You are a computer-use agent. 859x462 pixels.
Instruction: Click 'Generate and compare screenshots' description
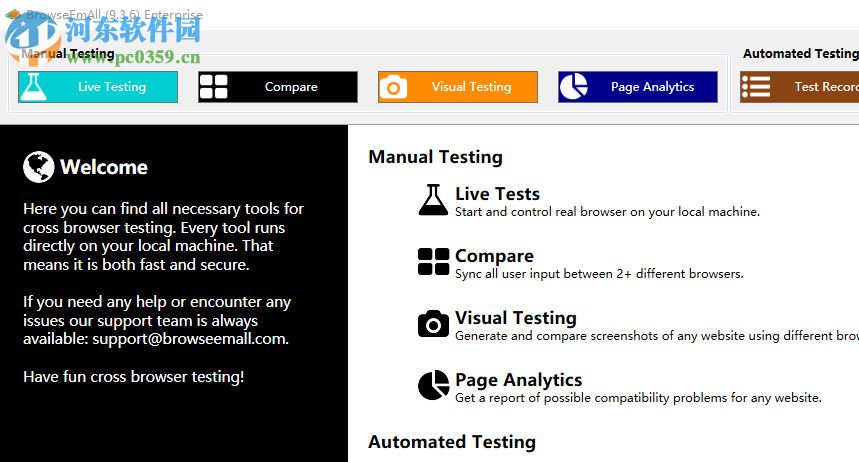(x=657, y=335)
